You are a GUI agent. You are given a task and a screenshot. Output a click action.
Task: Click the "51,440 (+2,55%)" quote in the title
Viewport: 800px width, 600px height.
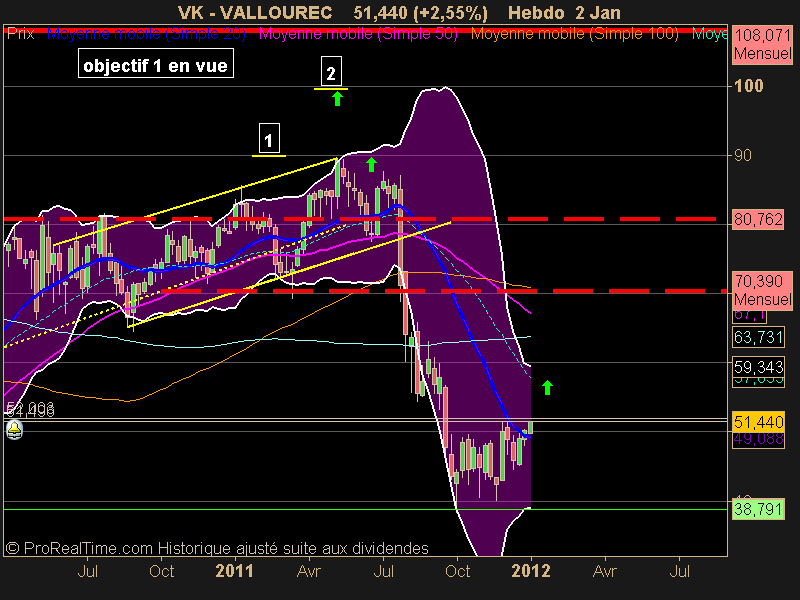tap(420, 12)
